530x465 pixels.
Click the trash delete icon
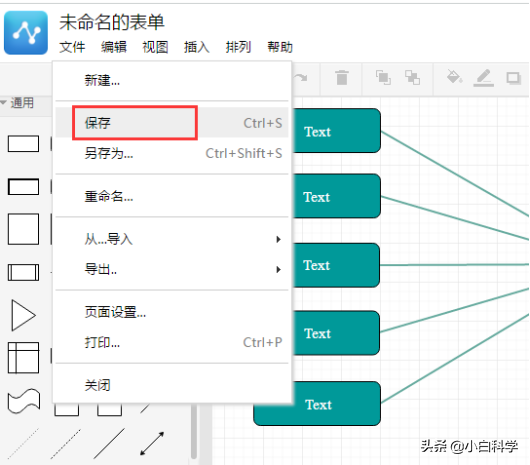[x=342, y=77]
